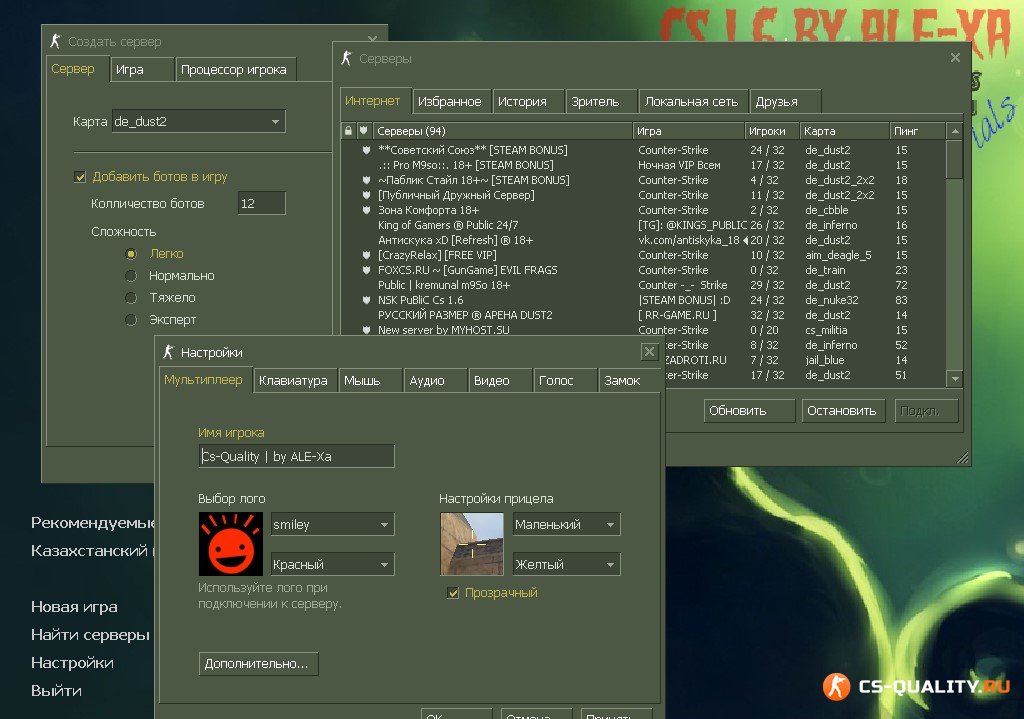
Task: Switch to the Избранное tab
Action: 450,101
